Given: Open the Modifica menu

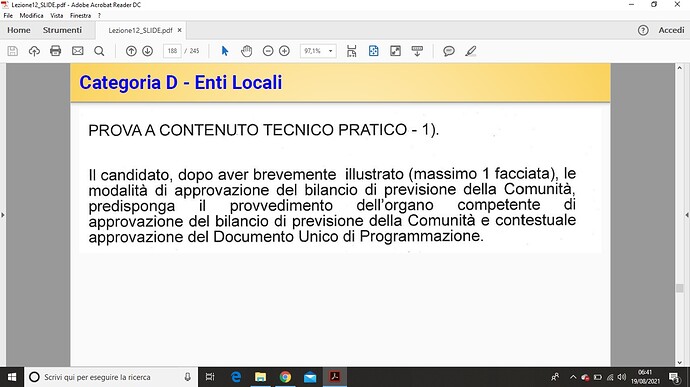Looking at the screenshot, I should (31, 15).
